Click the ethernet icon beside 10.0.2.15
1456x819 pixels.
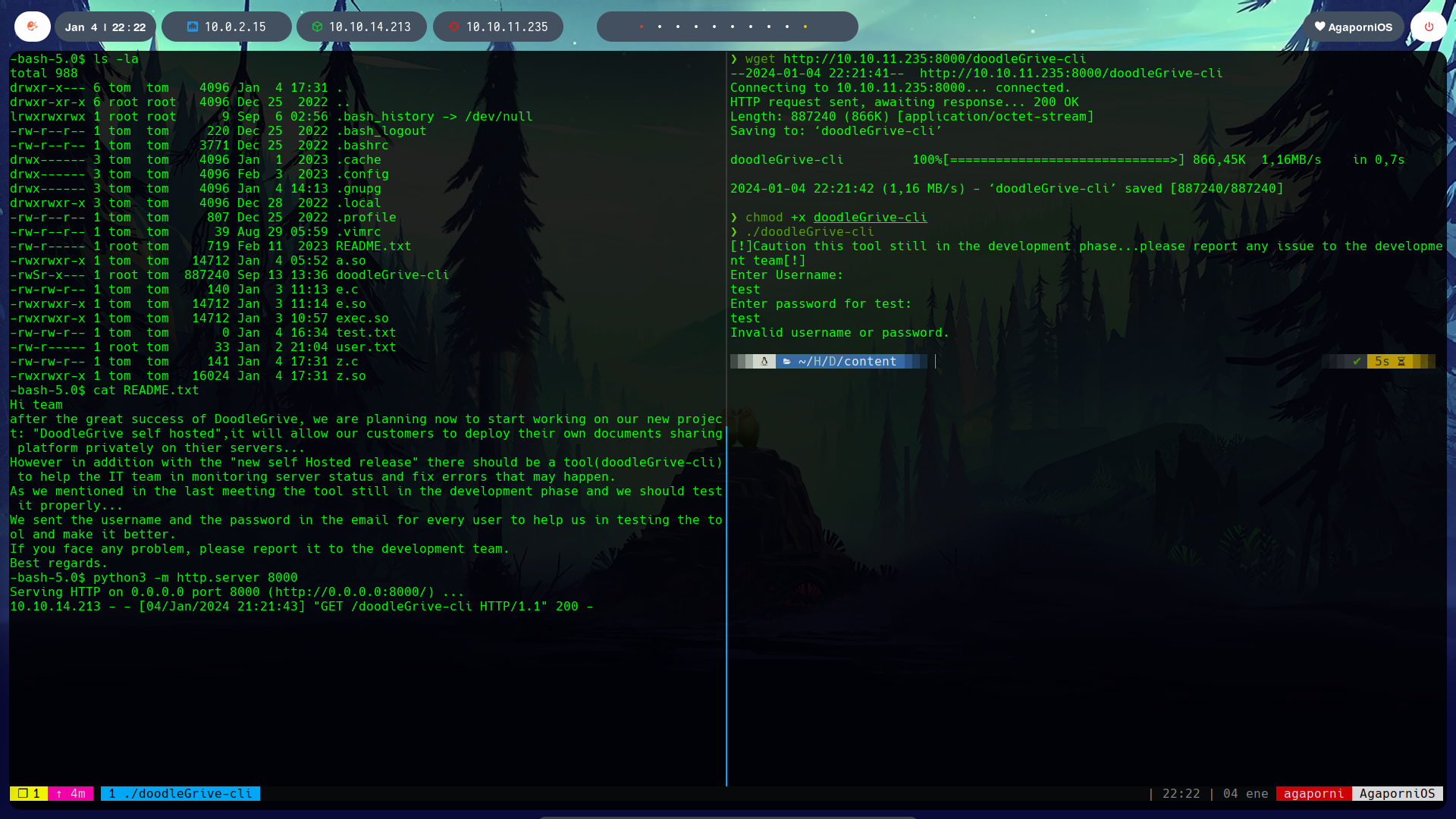click(193, 27)
